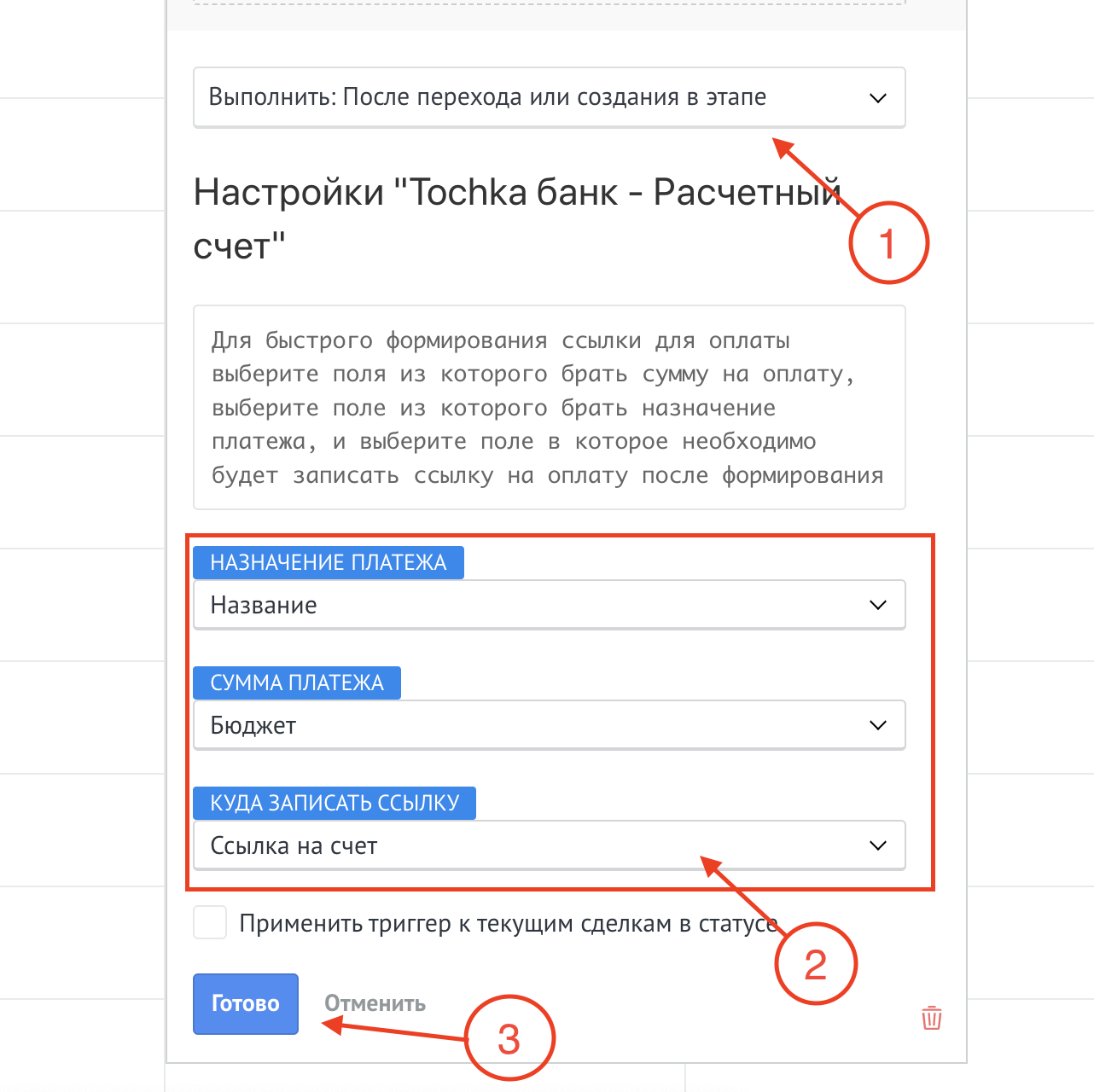Image resolution: width=1094 pixels, height=1092 pixels.
Task: Open the 'Выполнить: После перехода' dropdown
Action: pos(549,97)
